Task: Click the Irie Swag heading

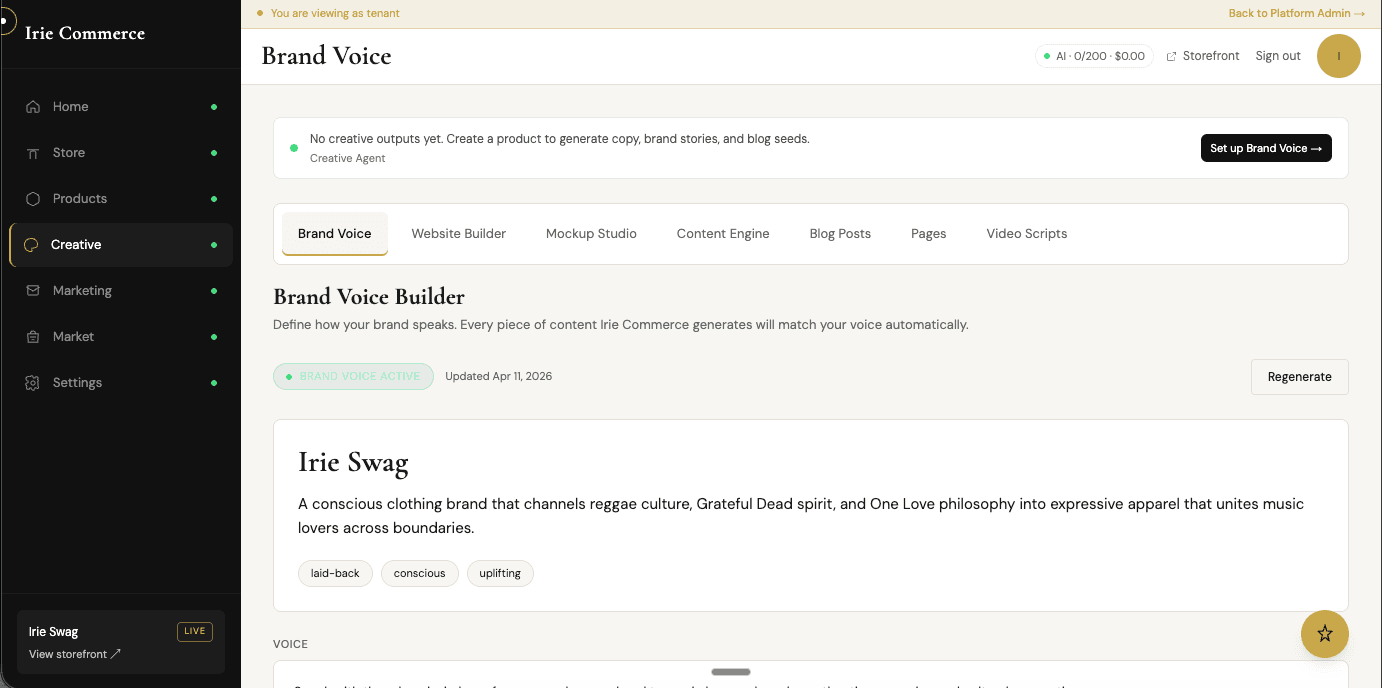Action: coord(353,462)
